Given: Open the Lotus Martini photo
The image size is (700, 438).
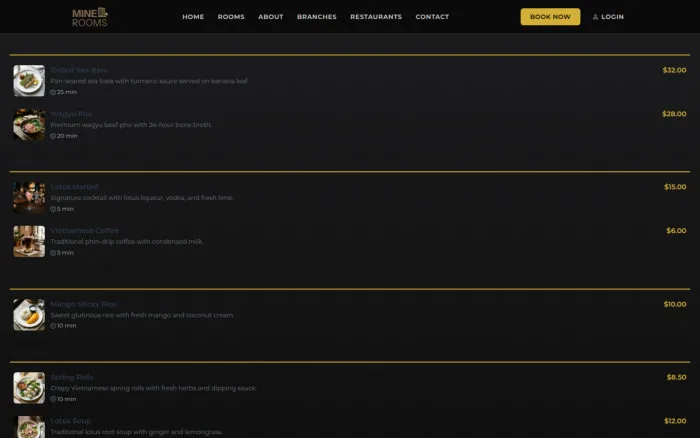Looking at the screenshot, I should (29, 197).
